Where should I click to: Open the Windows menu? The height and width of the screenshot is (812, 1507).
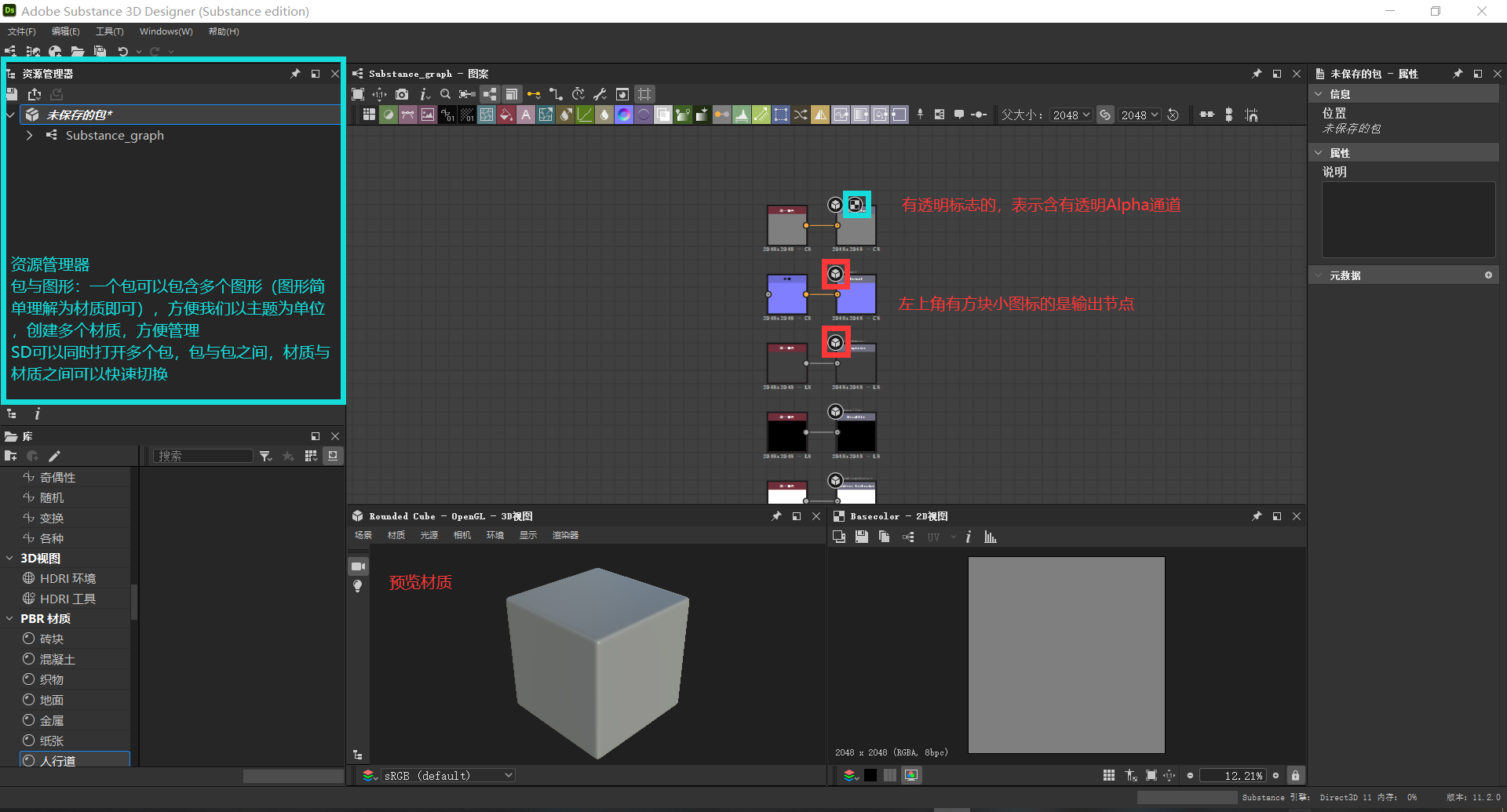pyautogui.click(x=165, y=31)
